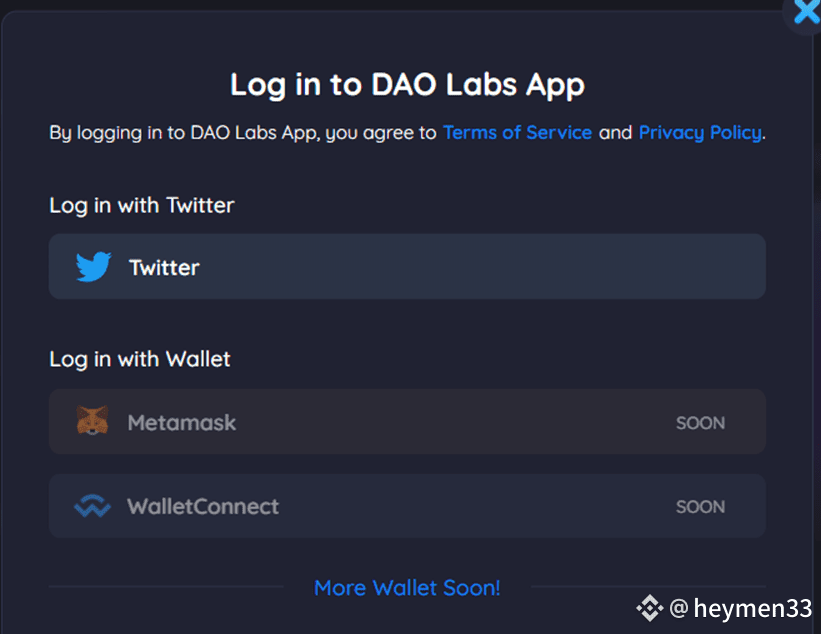
Task: Click the Log in with Twitter heading
Action: point(141,206)
